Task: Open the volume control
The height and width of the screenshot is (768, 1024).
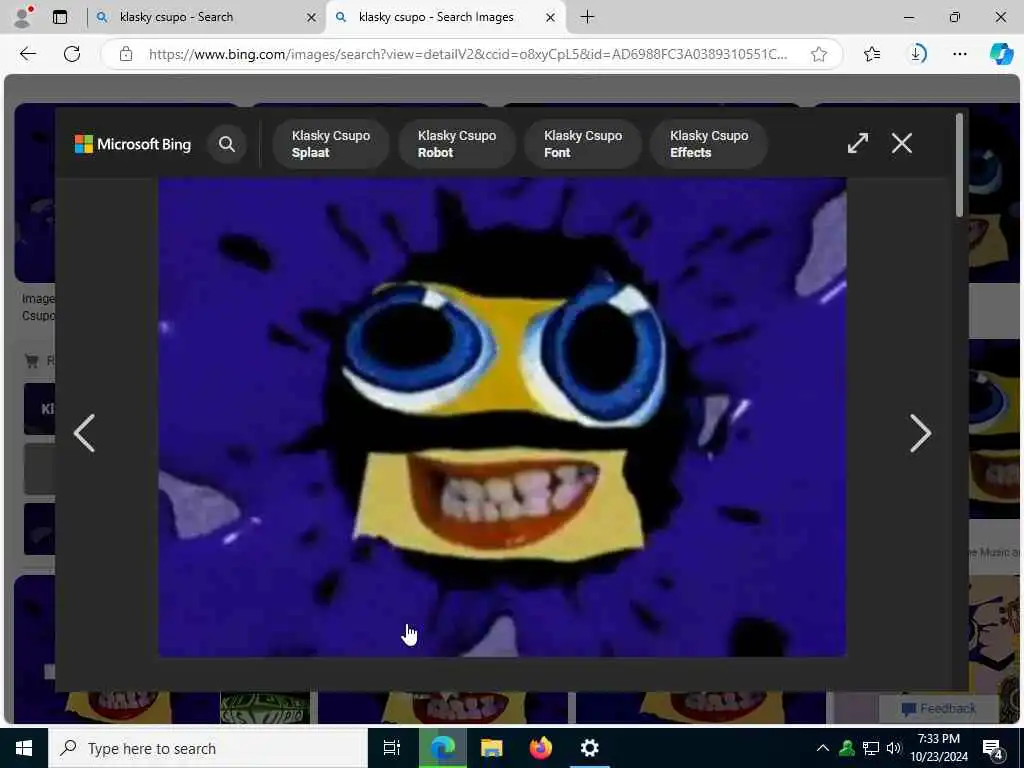Action: click(x=893, y=748)
